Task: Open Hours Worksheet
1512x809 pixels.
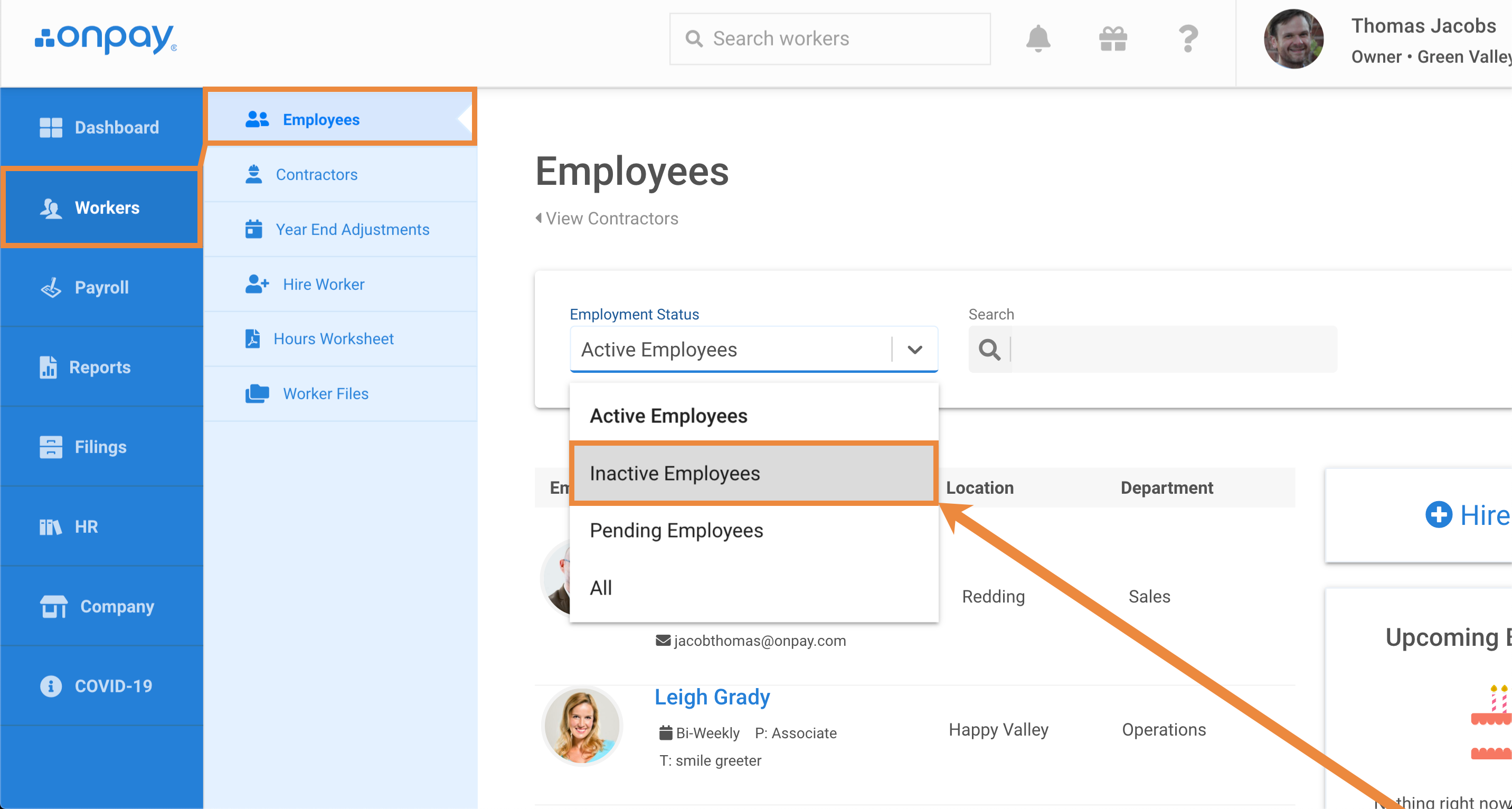Action: click(x=340, y=338)
